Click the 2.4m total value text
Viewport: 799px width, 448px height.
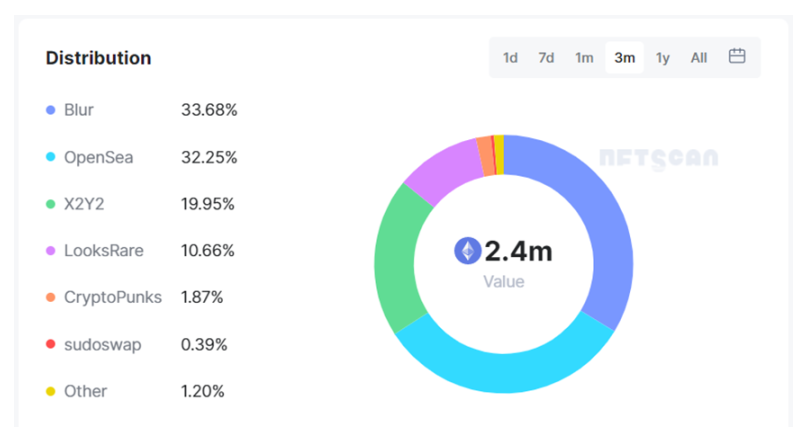(x=518, y=251)
